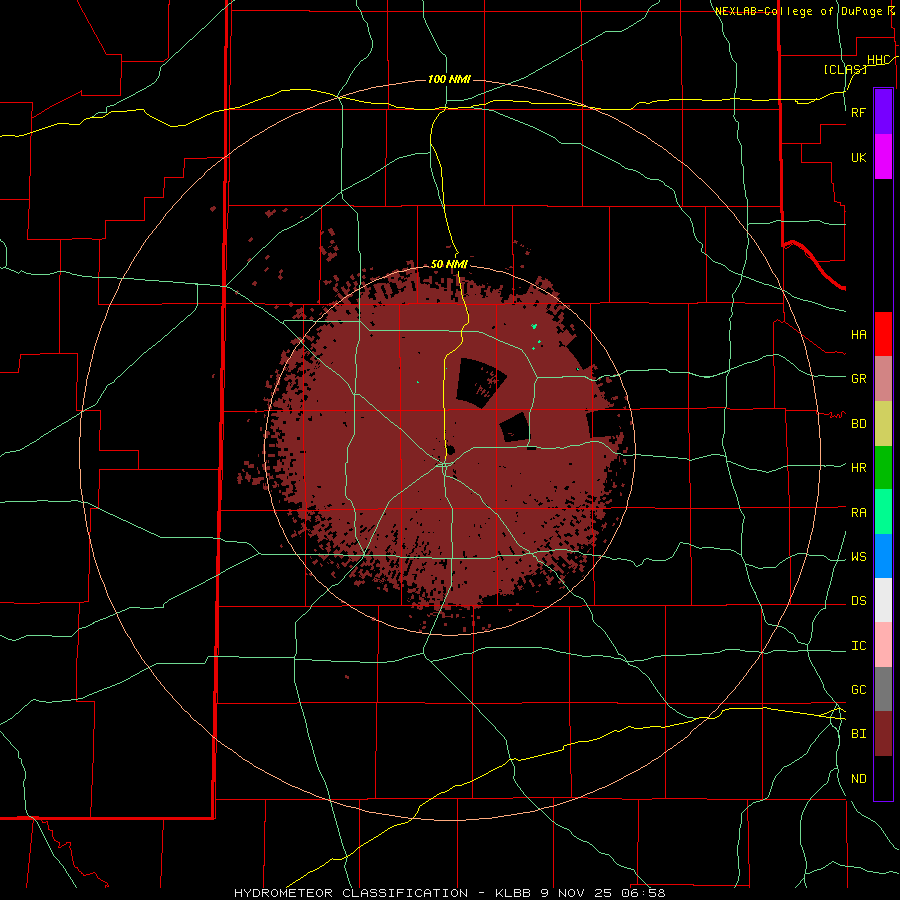The height and width of the screenshot is (900, 900).
Task: Click the WS legend label
Action: [859, 557]
